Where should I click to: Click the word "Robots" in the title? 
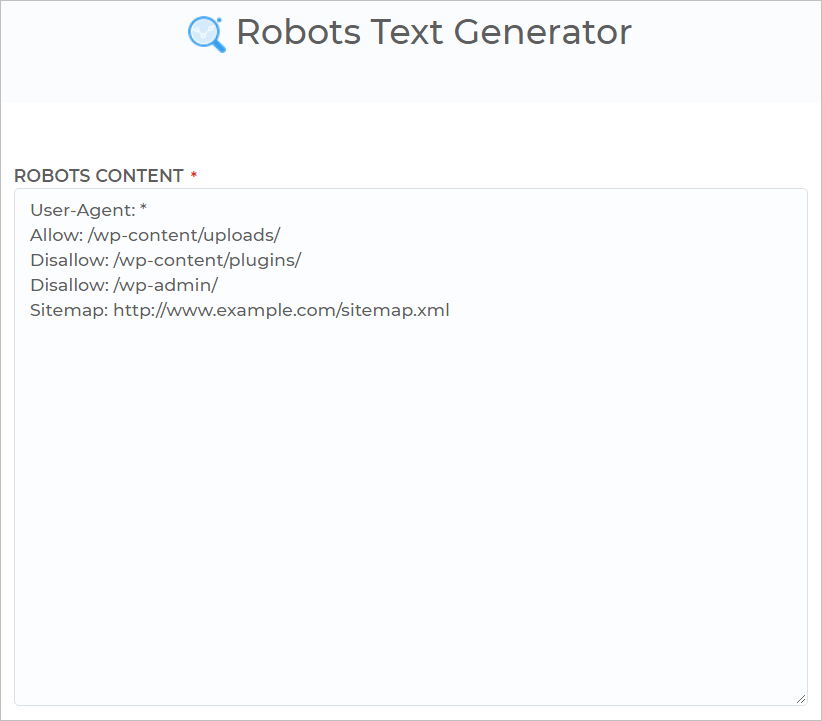point(299,33)
